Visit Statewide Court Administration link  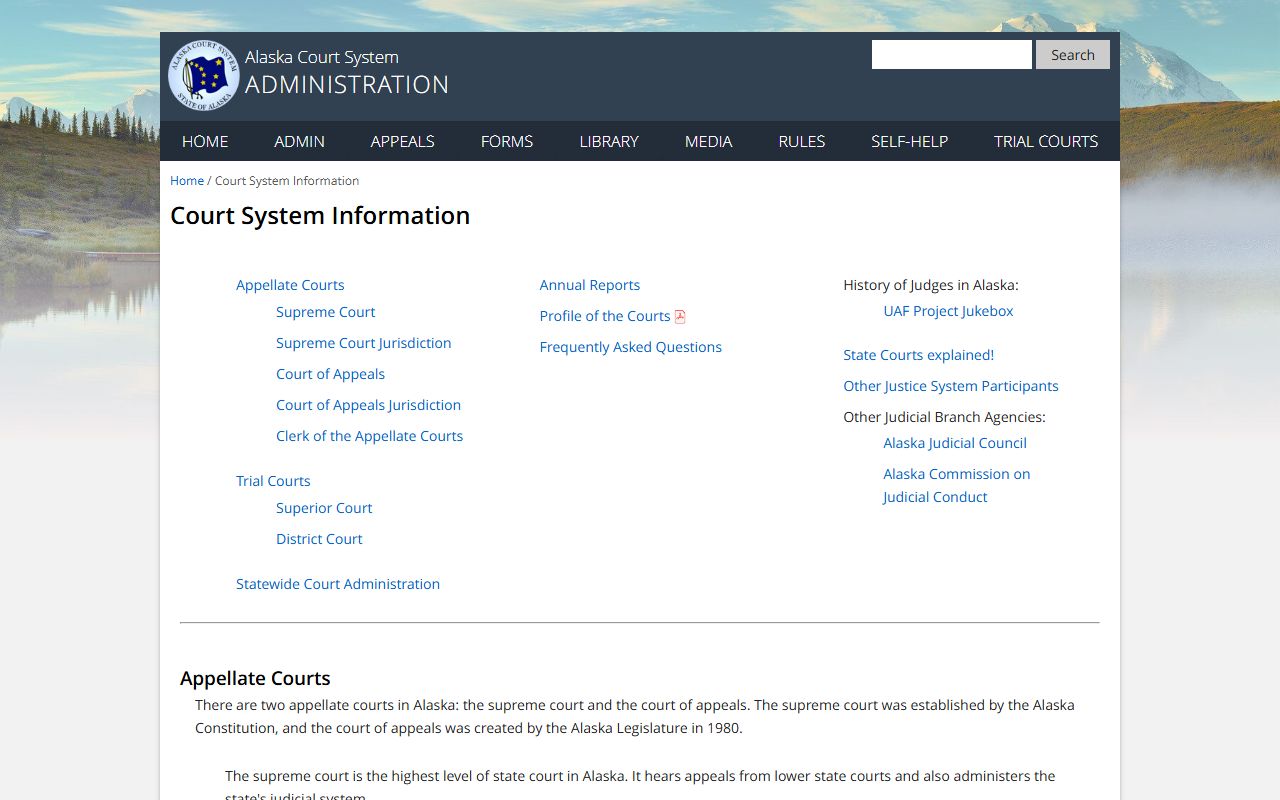[338, 584]
